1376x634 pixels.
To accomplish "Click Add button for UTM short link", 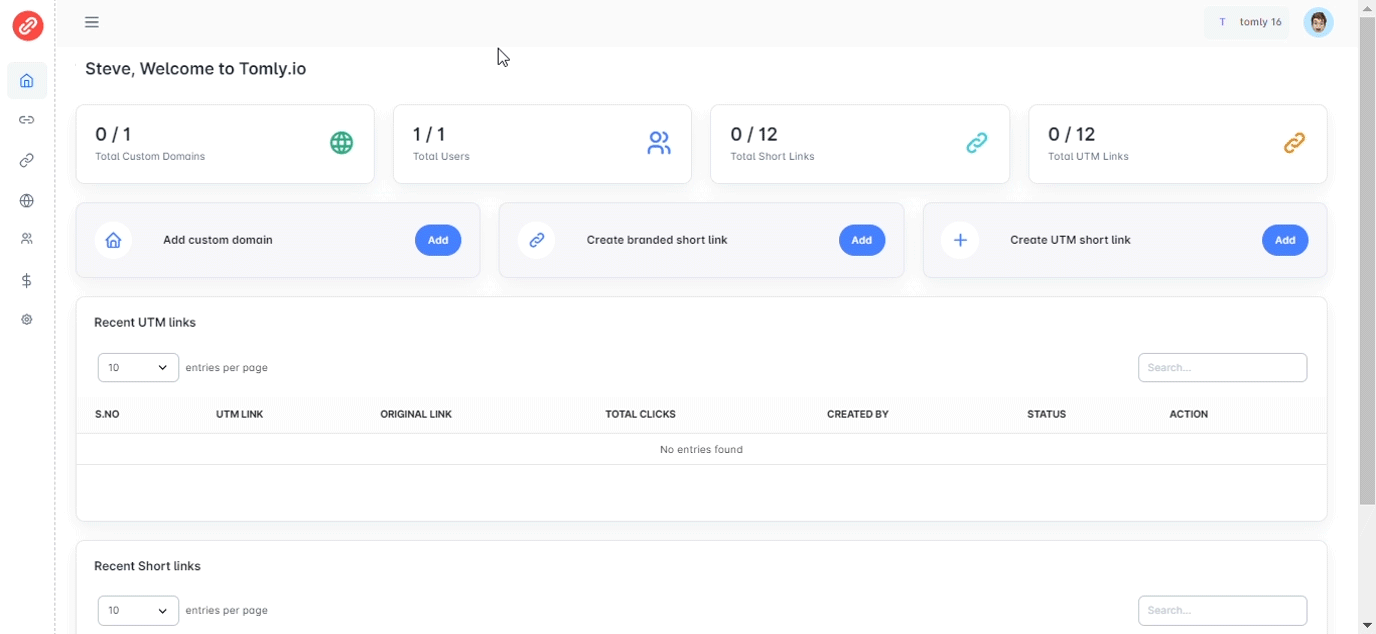I will pos(1285,240).
